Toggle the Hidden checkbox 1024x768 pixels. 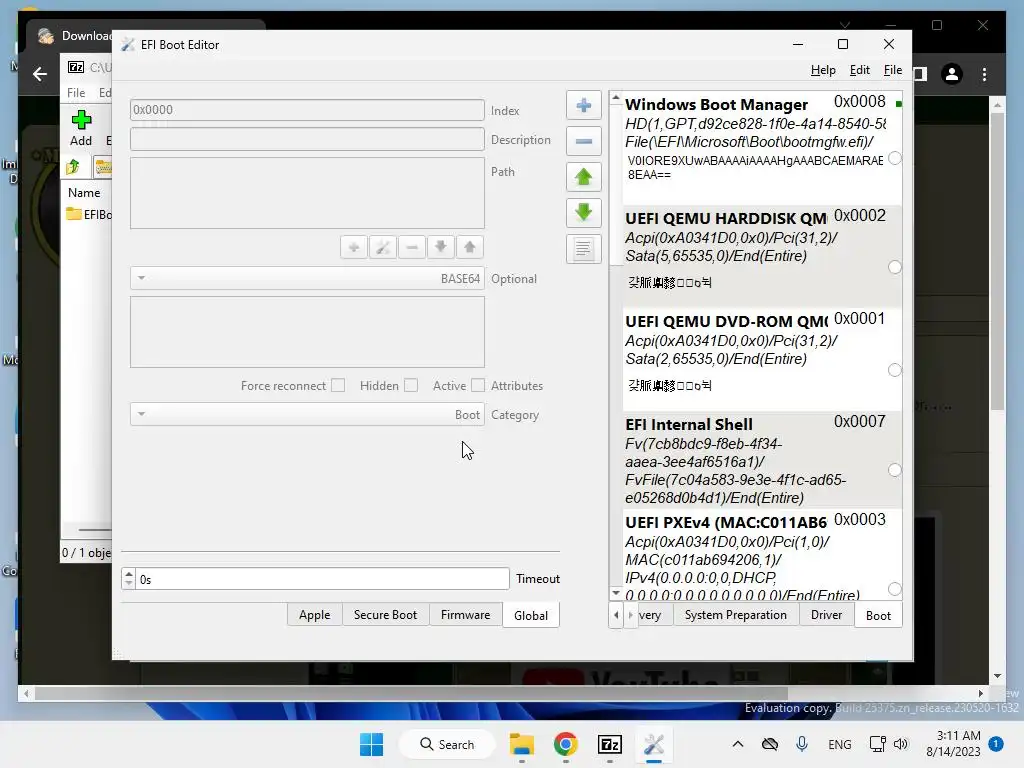[x=411, y=385]
